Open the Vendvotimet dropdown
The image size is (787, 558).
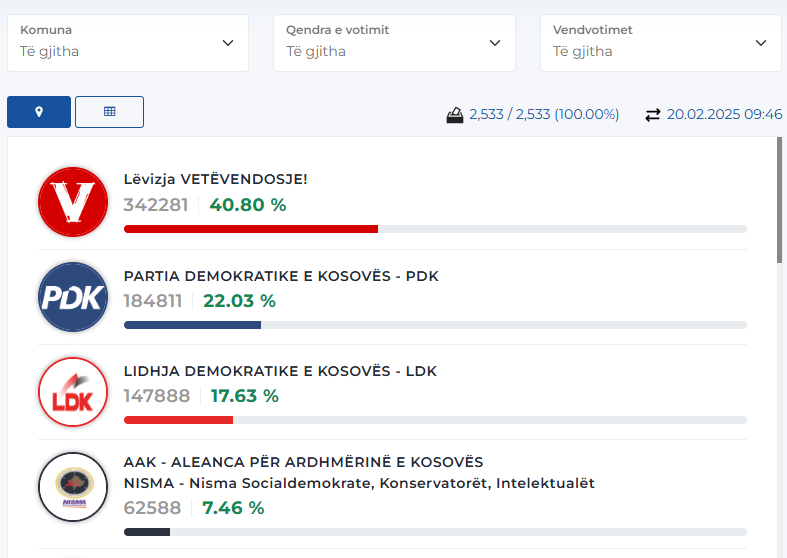coord(660,42)
